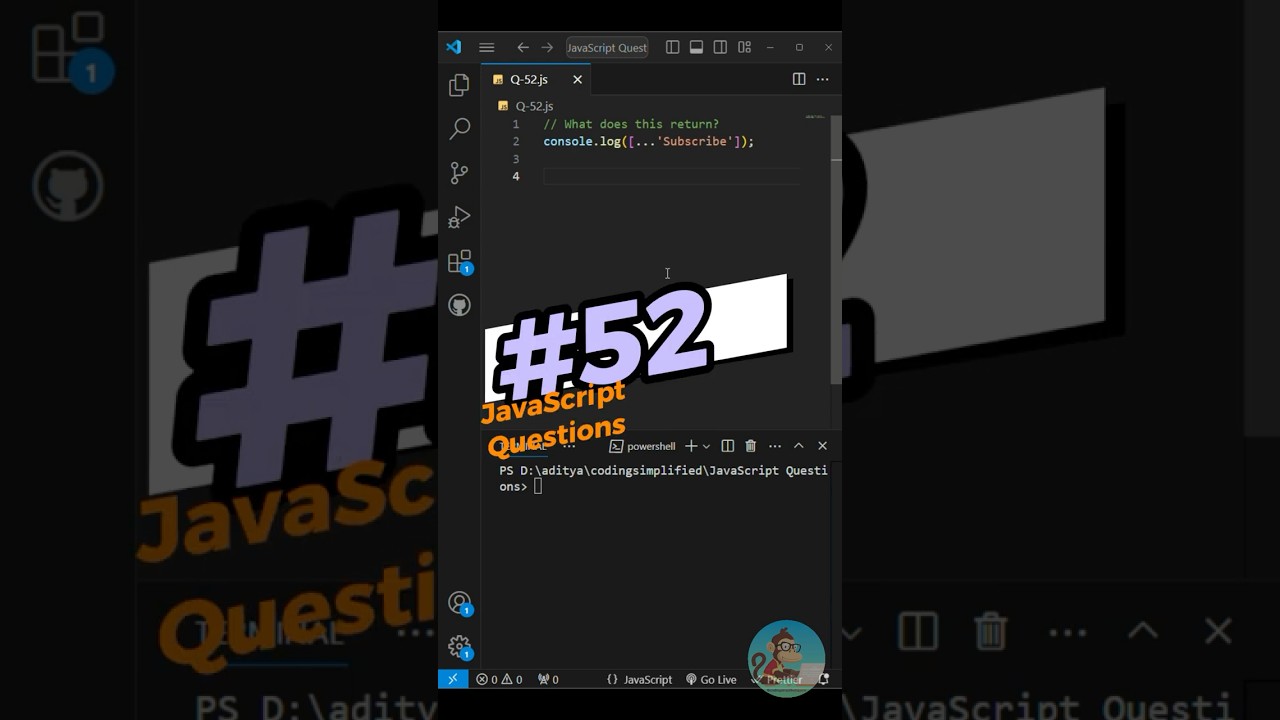1280x720 pixels.
Task: Split the editor to the right
Action: (x=799, y=79)
